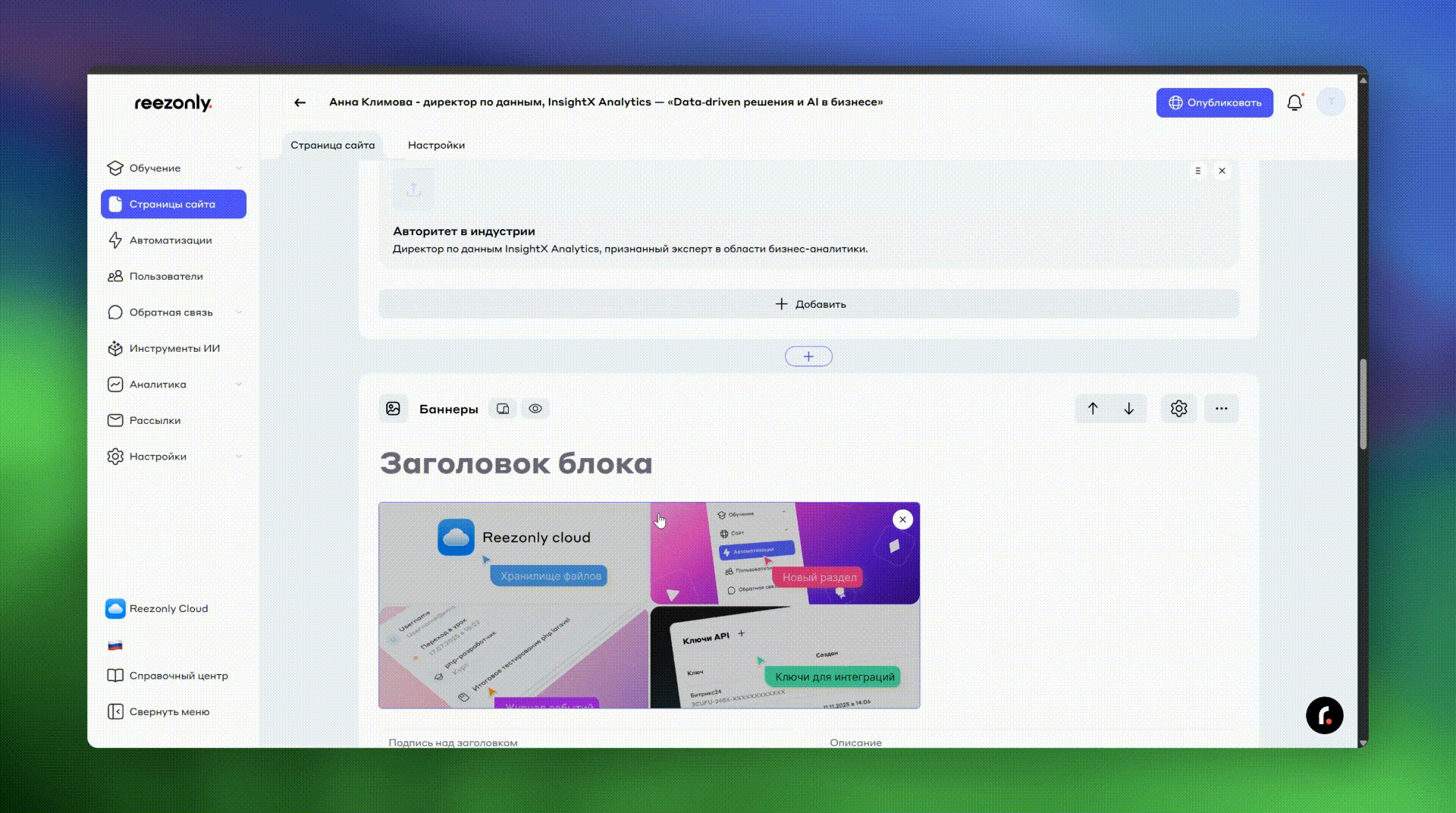Go back using the left arrow

coord(300,102)
